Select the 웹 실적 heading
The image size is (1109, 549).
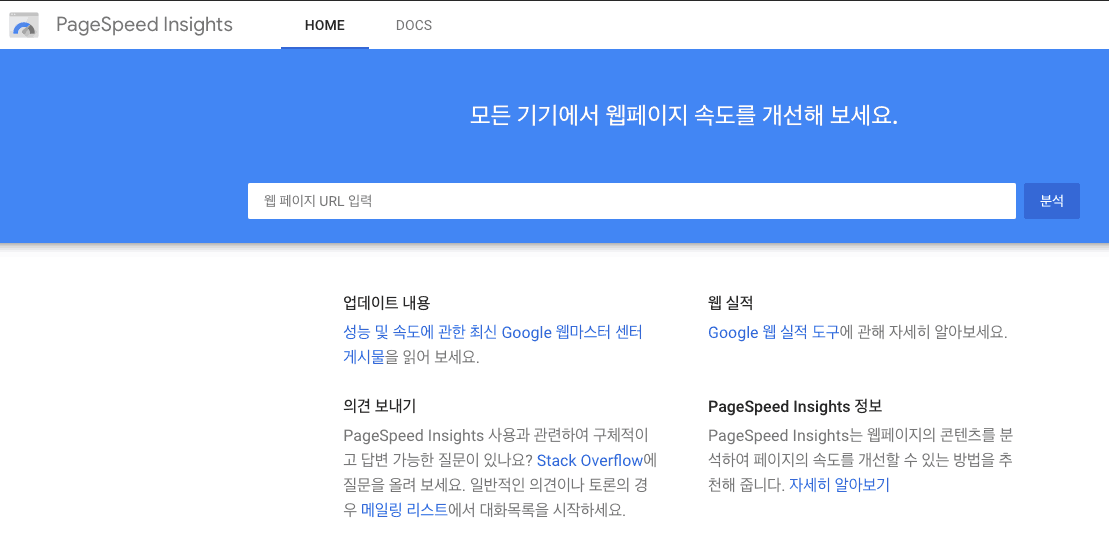click(x=731, y=304)
